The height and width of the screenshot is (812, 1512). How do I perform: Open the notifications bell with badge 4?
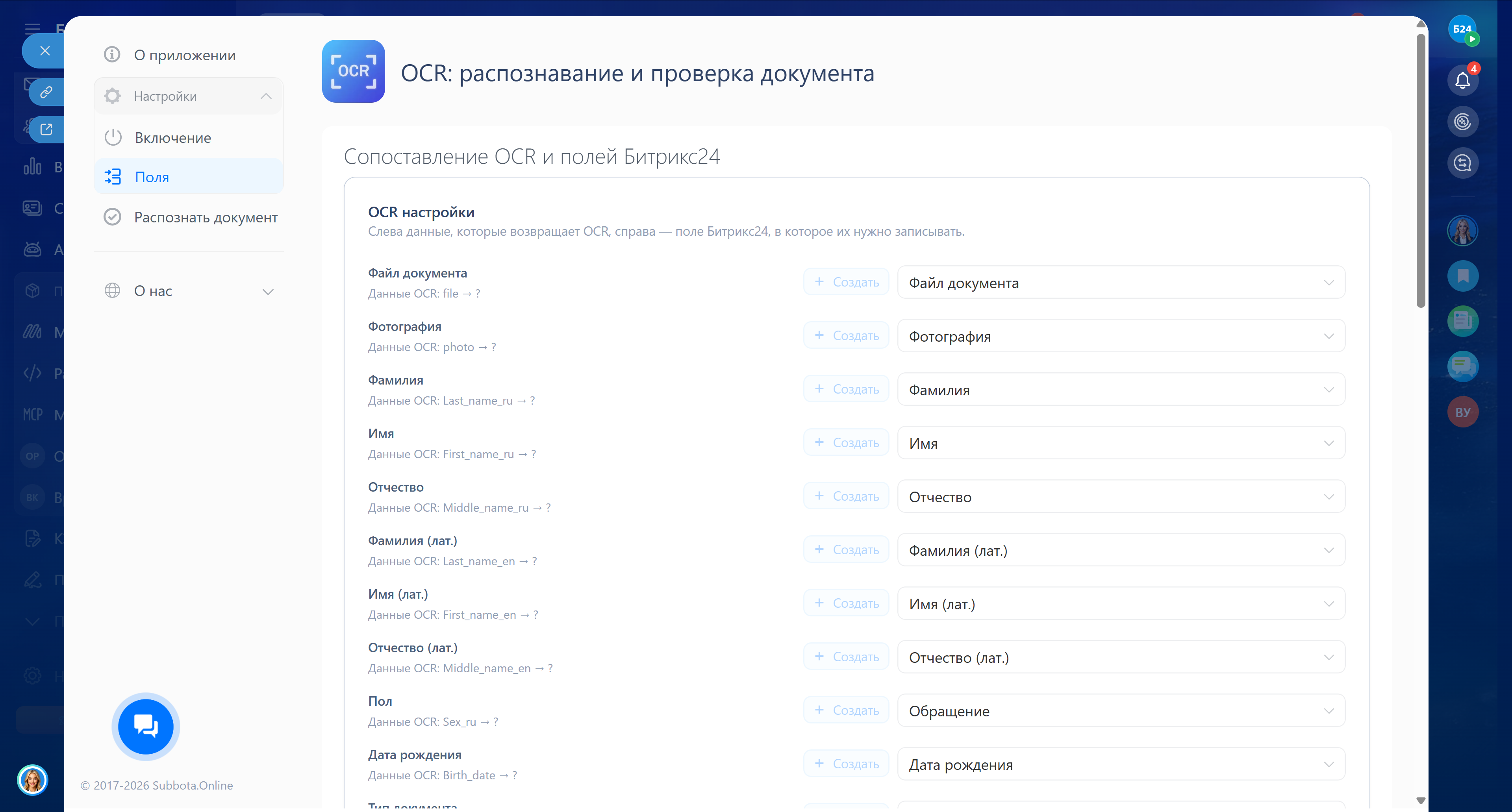pyautogui.click(x=1463, y=80)
